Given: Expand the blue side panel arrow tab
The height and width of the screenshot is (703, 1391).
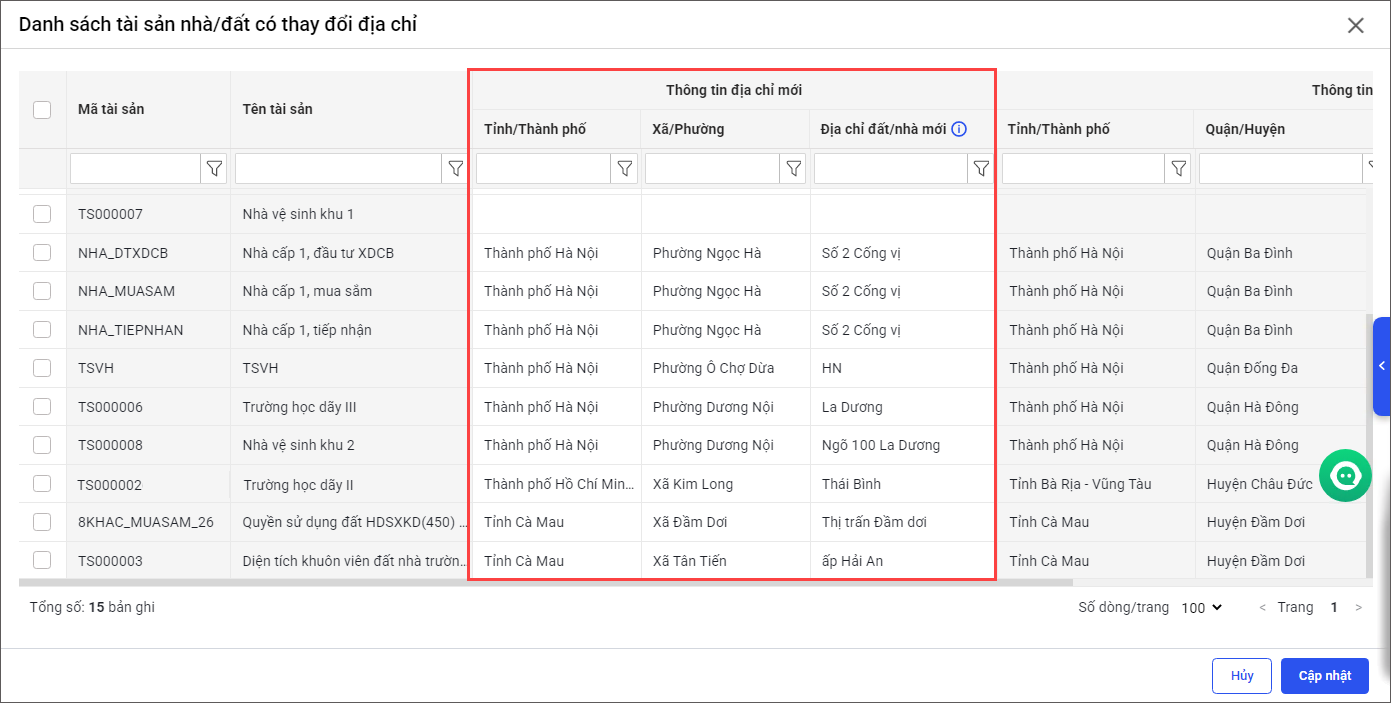Looking at the screenshot, I should [1381, 366].
